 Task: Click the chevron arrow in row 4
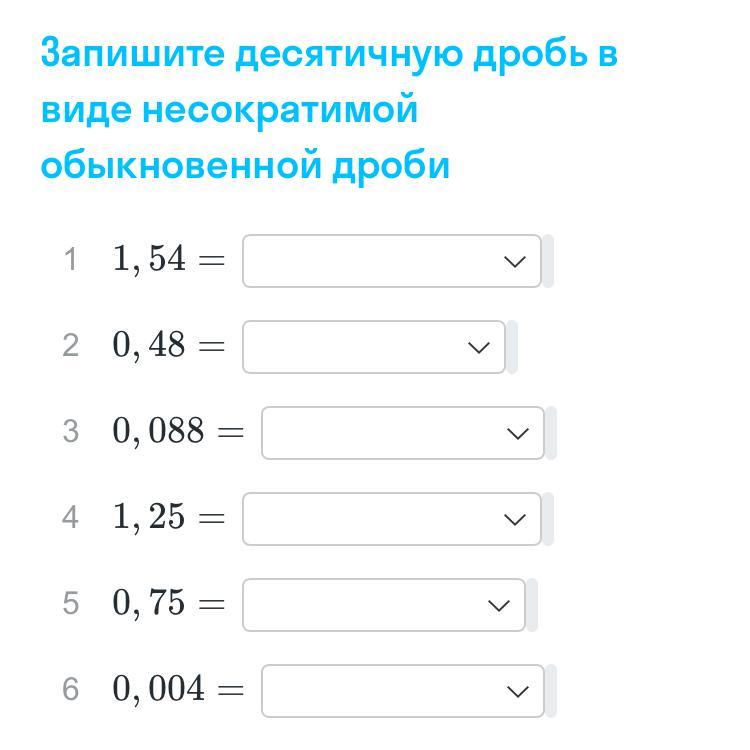coord(515,520)
